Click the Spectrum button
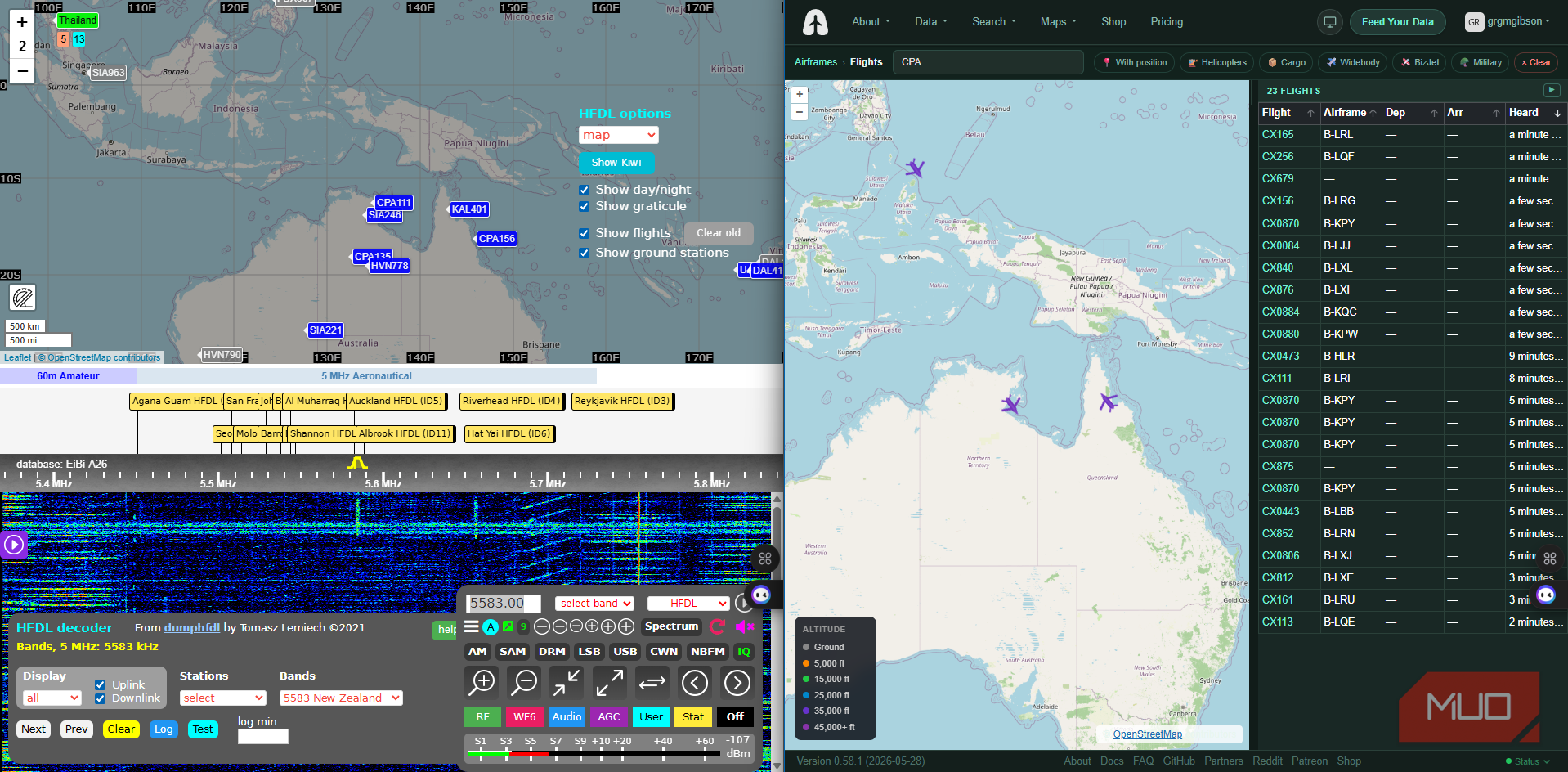The image size is (1568, 772). [x=672, y=627]
